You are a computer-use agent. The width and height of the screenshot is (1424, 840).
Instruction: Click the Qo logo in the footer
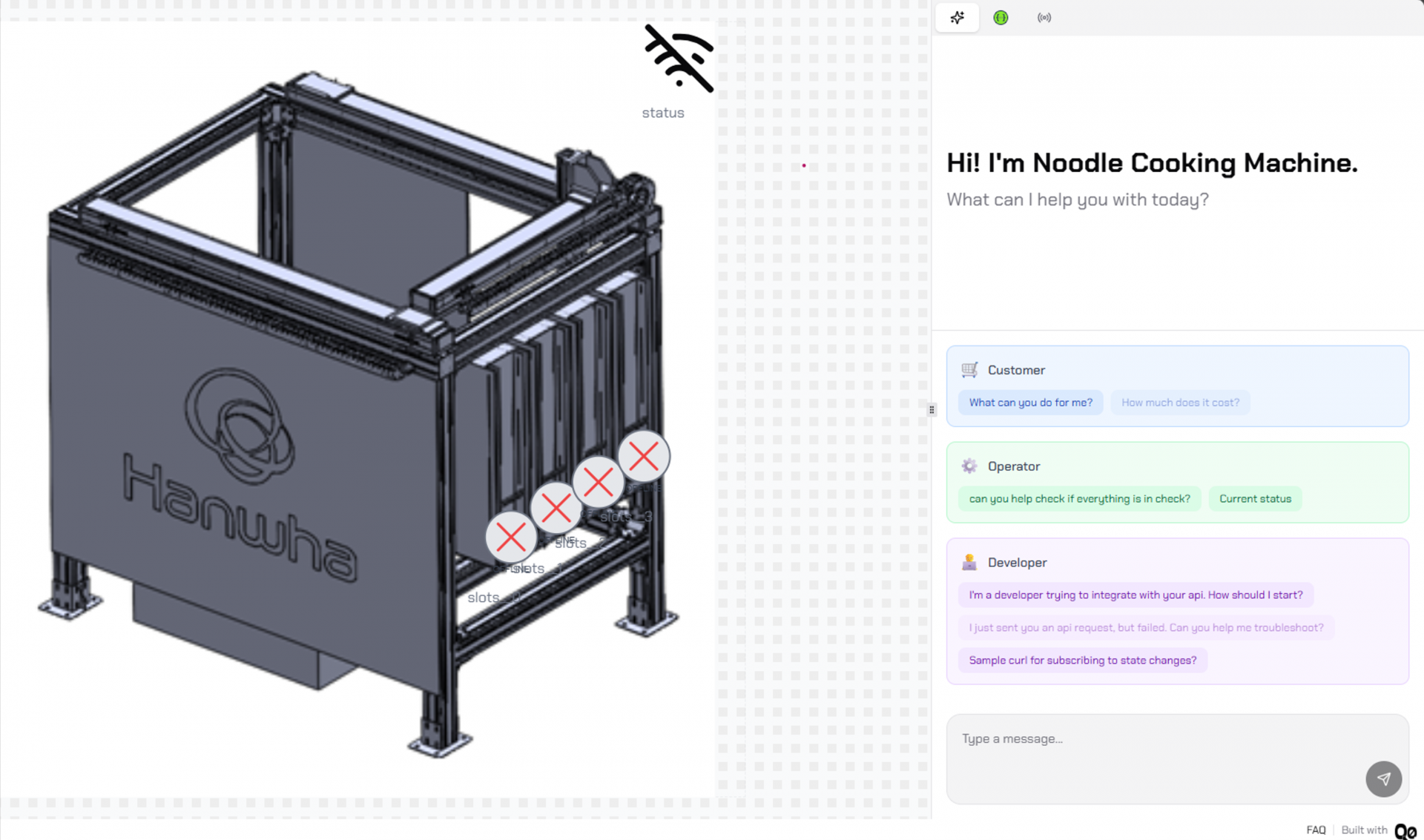click(1405, 831)
